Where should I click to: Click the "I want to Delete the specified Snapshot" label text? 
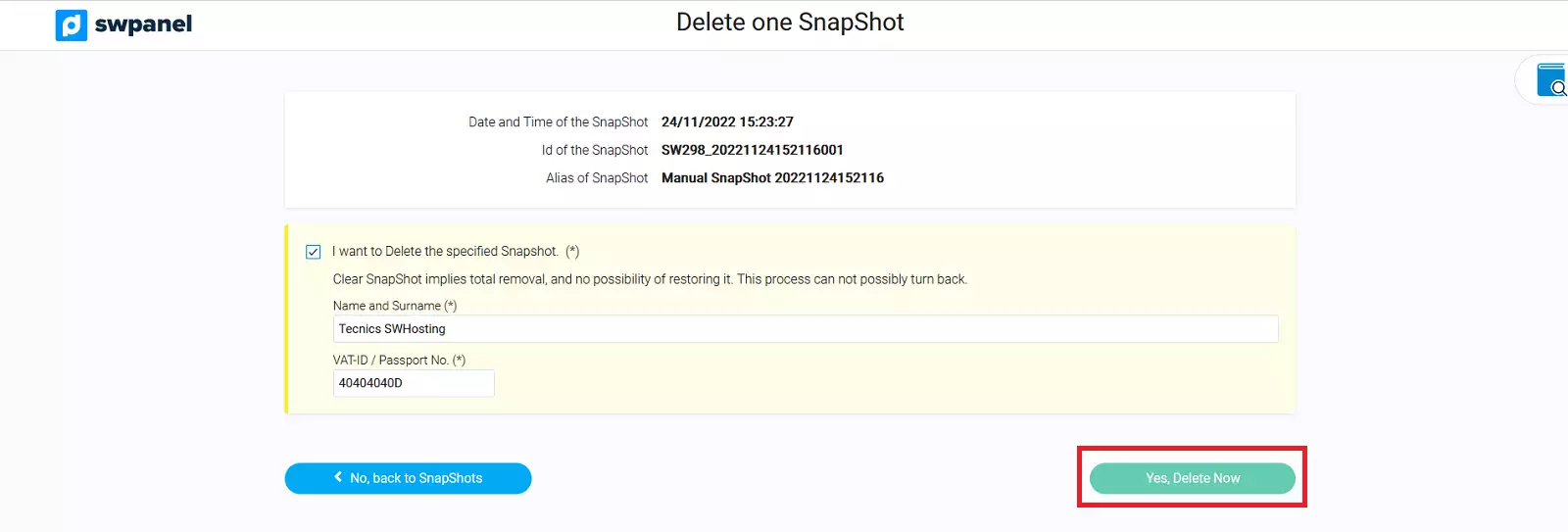click(x=445, y=252)
